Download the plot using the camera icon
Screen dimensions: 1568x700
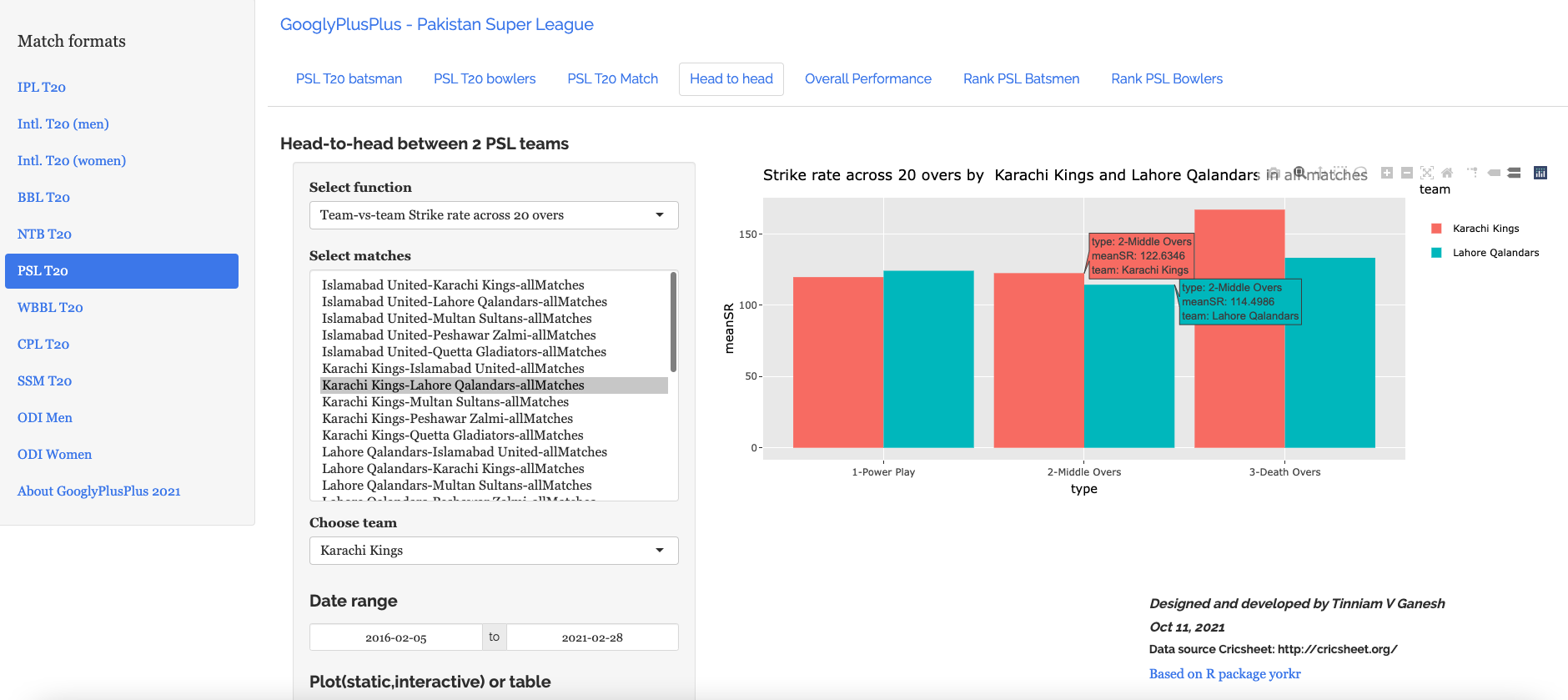coord(1274,173)
